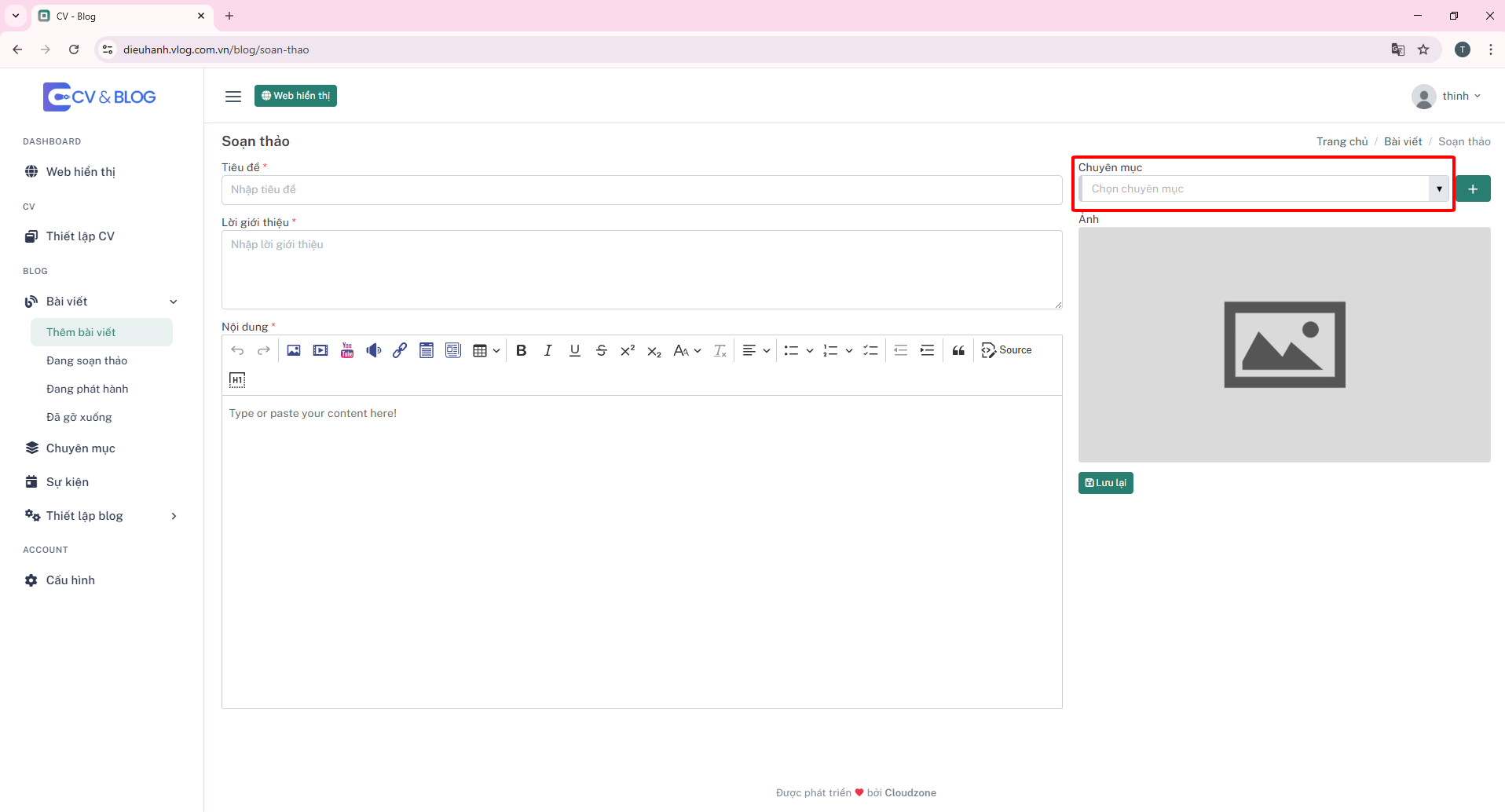Click the remove format icon
The width and height of the screenshot is (1505, 812).
point(720,350)
